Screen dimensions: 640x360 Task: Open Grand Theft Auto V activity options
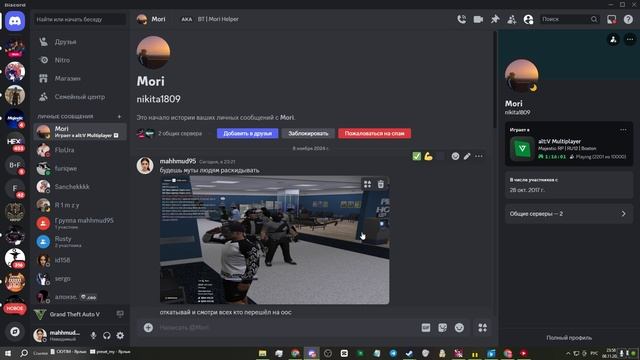[x=120, y=314]
